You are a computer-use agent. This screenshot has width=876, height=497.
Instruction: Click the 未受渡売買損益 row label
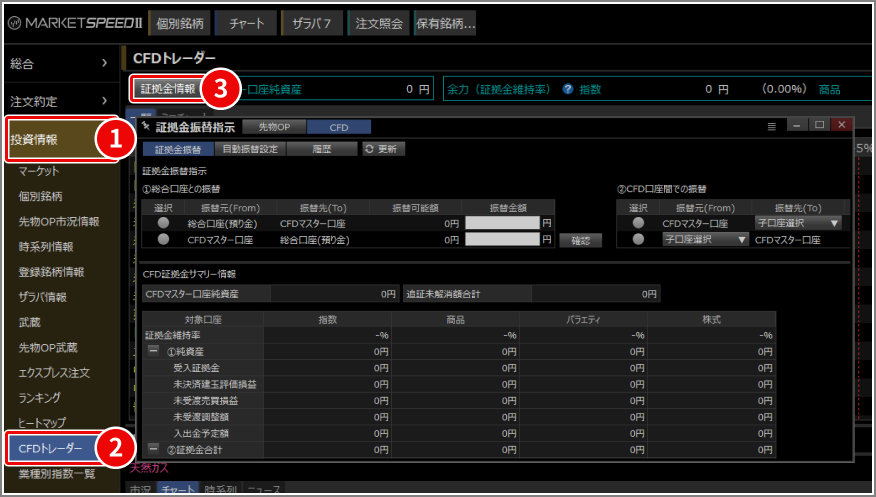205,400
